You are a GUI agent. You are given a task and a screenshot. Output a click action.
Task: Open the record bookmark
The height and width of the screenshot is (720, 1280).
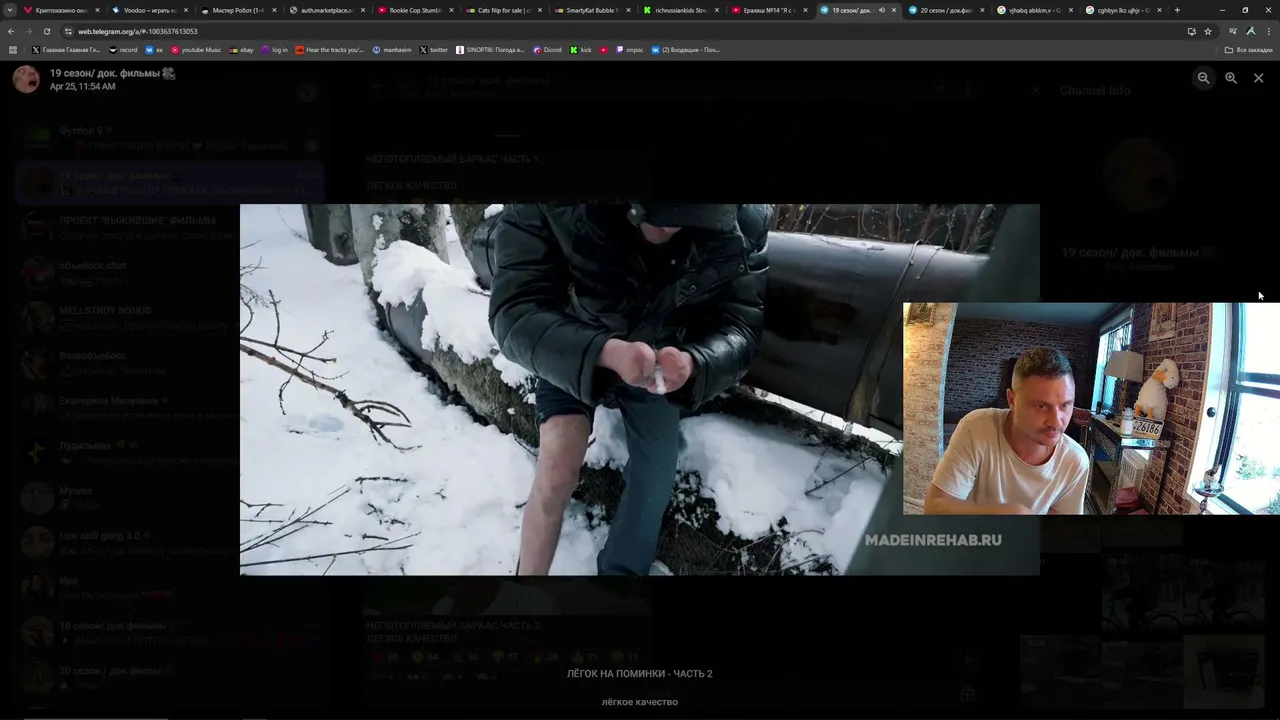pyautogui.click(x=123, y=49)
